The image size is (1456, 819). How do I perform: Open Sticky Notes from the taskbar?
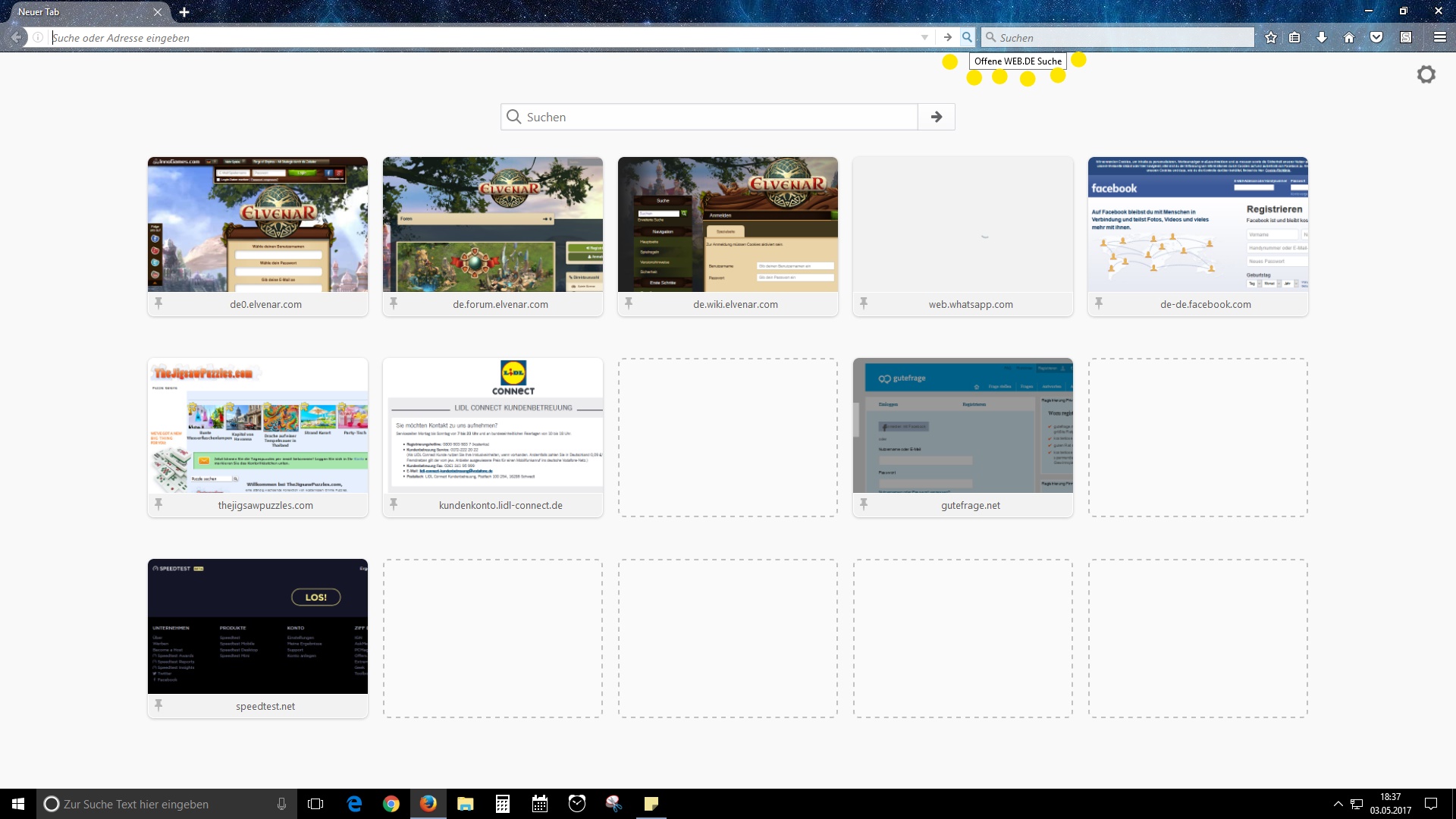(x=651, y=804)
